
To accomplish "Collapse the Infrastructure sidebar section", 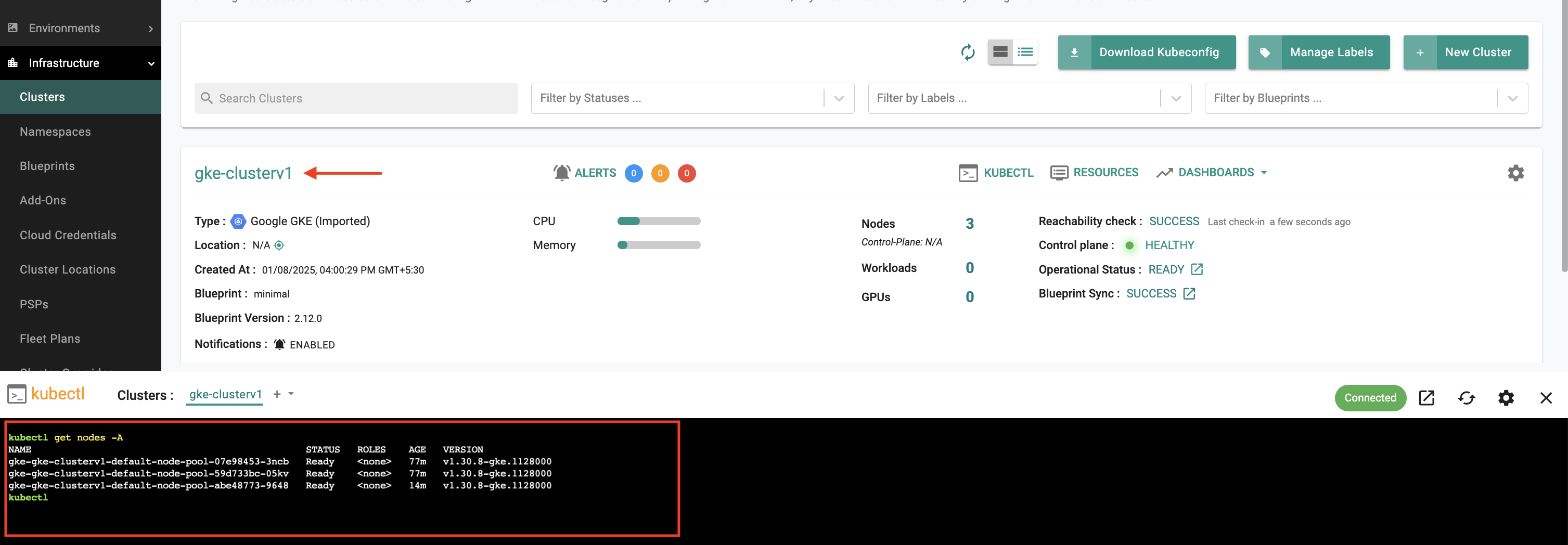I will tap(80, 62).
